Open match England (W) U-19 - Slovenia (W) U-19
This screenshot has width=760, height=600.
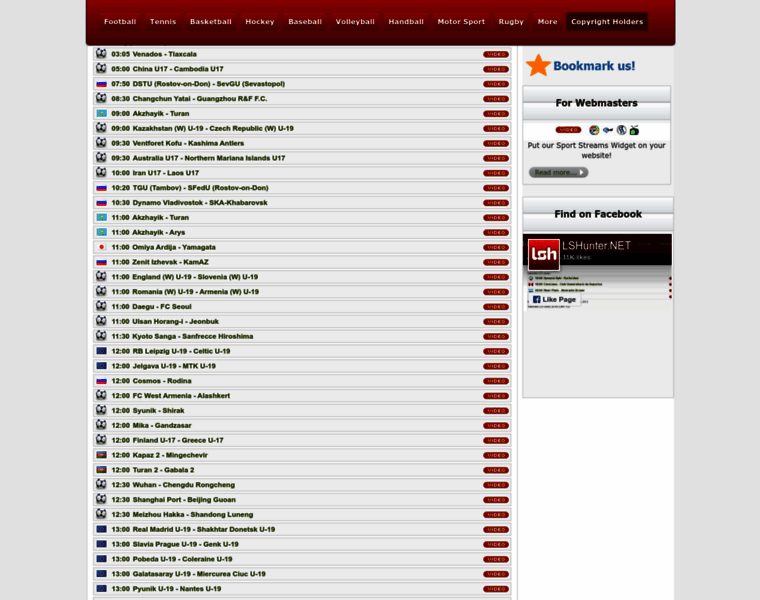(x=195, y=277)
